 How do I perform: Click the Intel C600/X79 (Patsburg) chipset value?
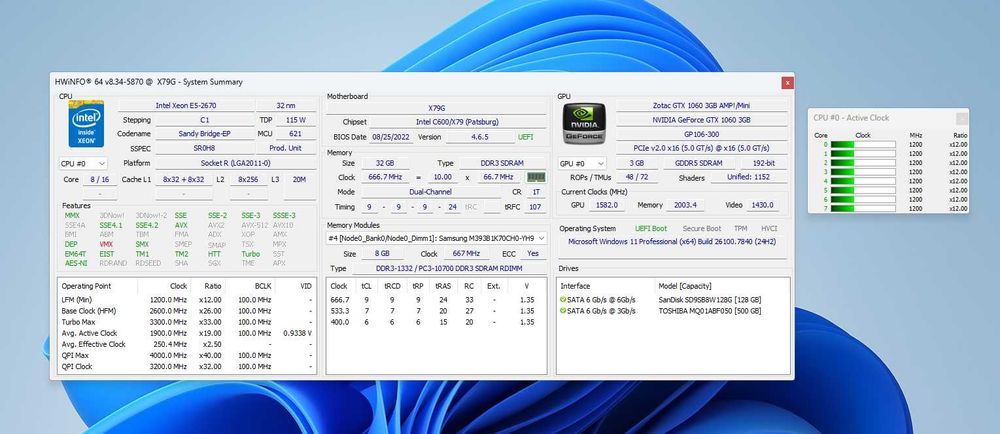click(x=458, y=122)
